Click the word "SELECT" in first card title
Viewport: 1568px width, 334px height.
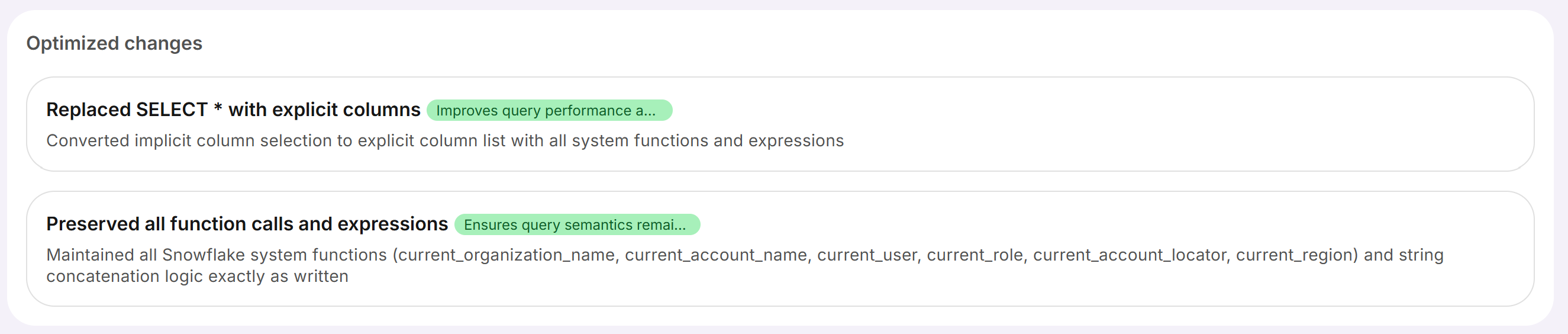[172, 110]
